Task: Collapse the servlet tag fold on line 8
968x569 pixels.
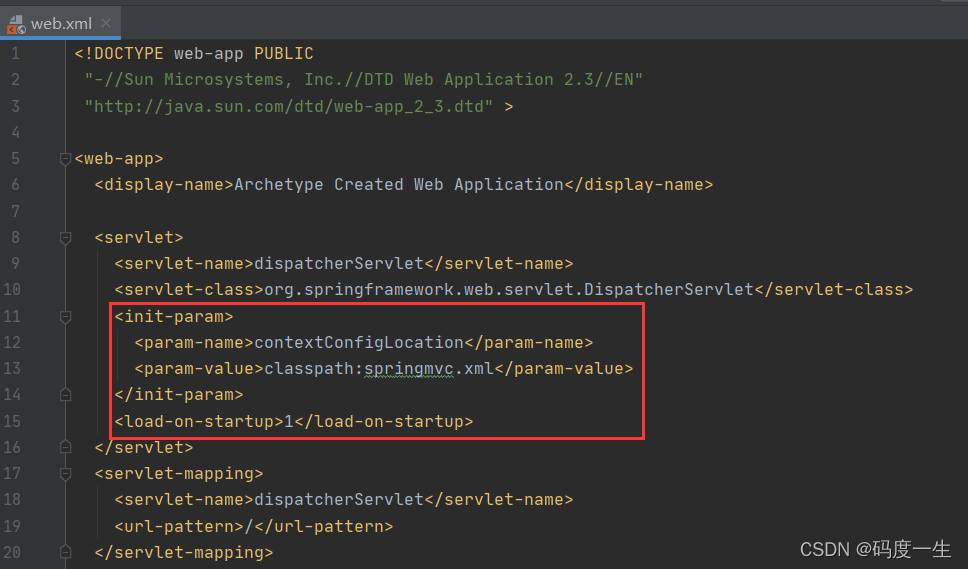Action: (x=65, y=238)
